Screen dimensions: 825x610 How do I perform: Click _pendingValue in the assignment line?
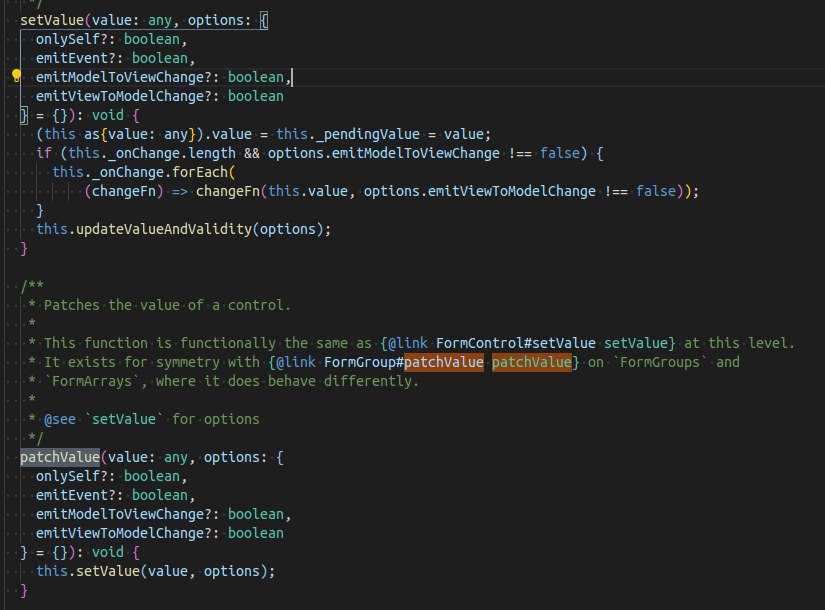pyautogui.click(x=368, y=134)
